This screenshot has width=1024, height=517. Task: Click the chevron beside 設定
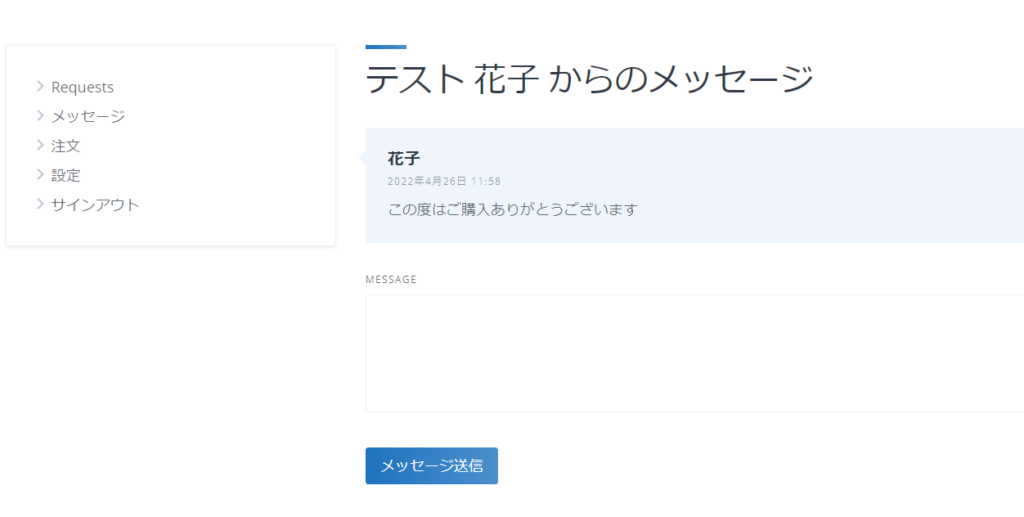(x=40, y=175)
